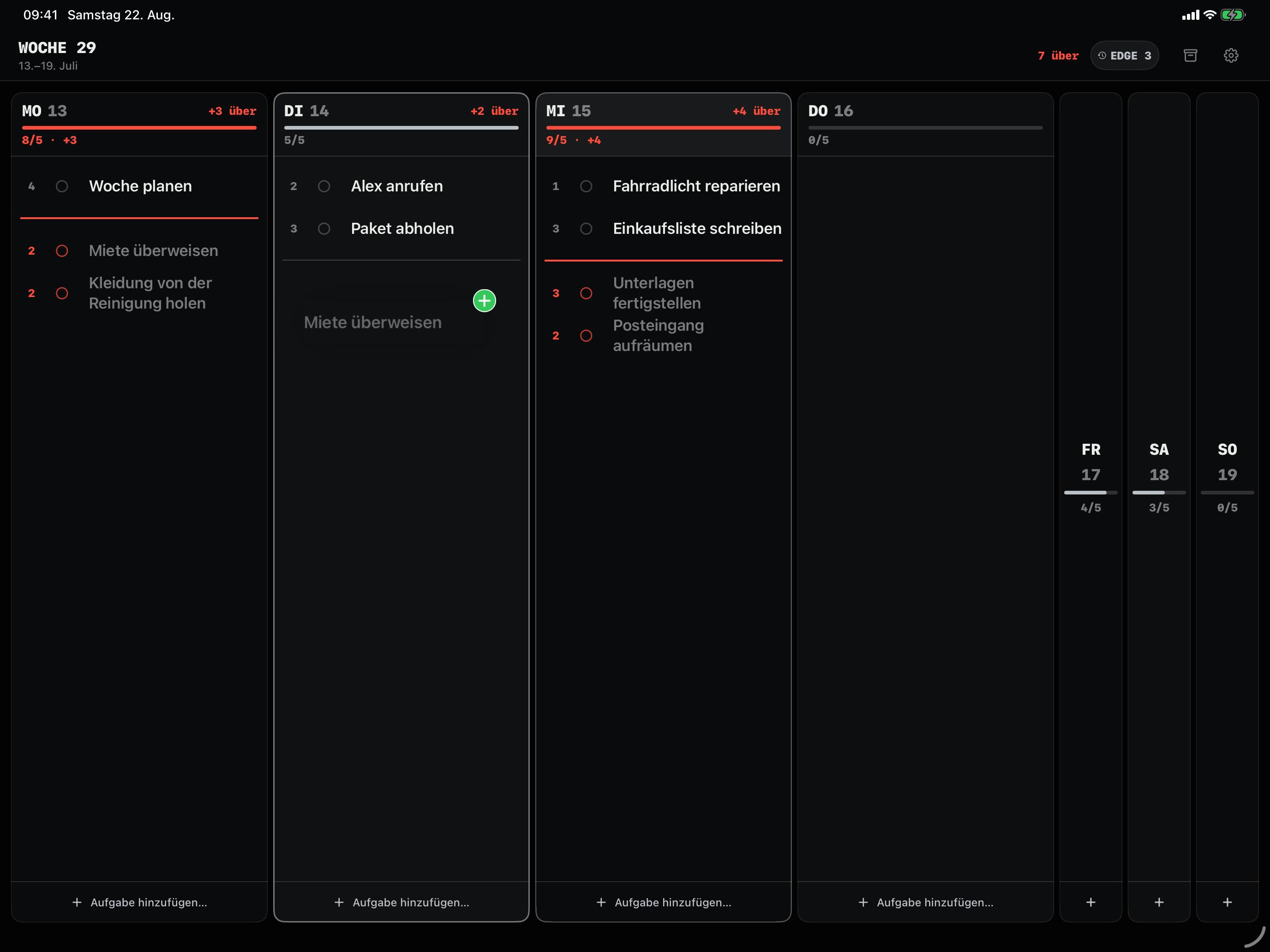Viewport: 1270px width, 952px height.
Task: Tap the plus in the Saturday column
Action: coord(1159,902)
